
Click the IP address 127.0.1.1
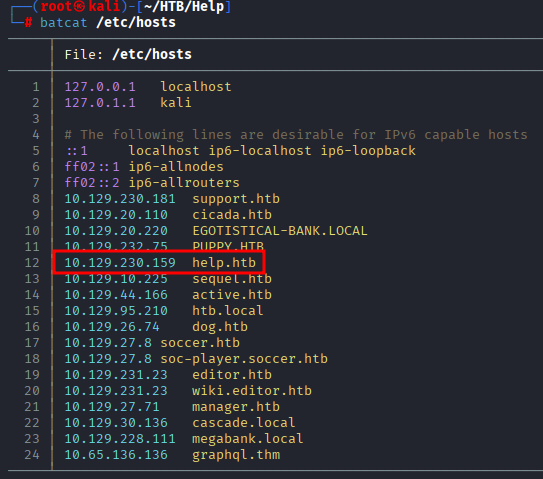(x=100, y=103)
